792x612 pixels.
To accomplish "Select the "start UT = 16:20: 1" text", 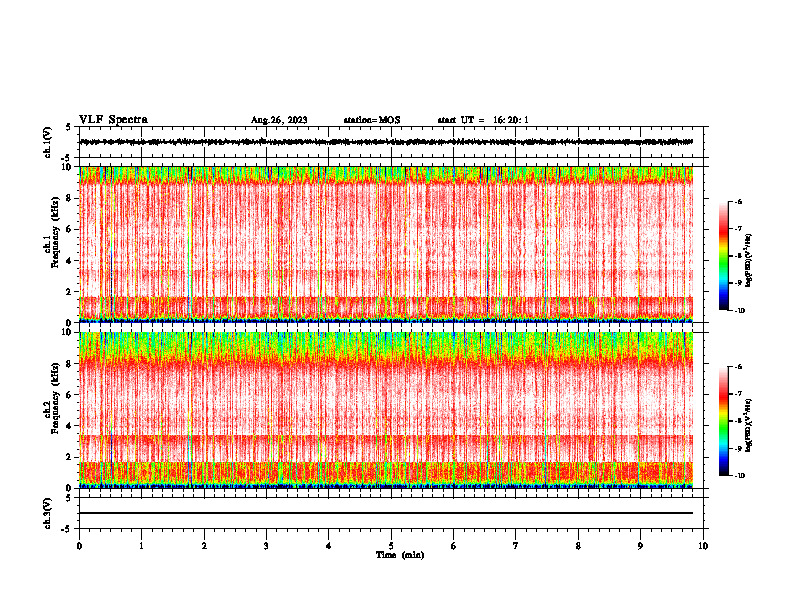I will 483,120.
